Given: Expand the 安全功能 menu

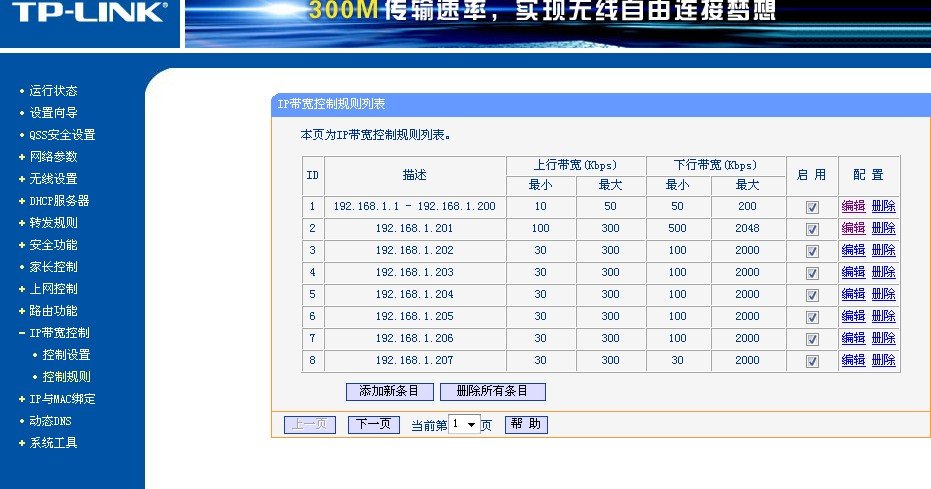Looking at the screenshot, I should tap(53, 244).
